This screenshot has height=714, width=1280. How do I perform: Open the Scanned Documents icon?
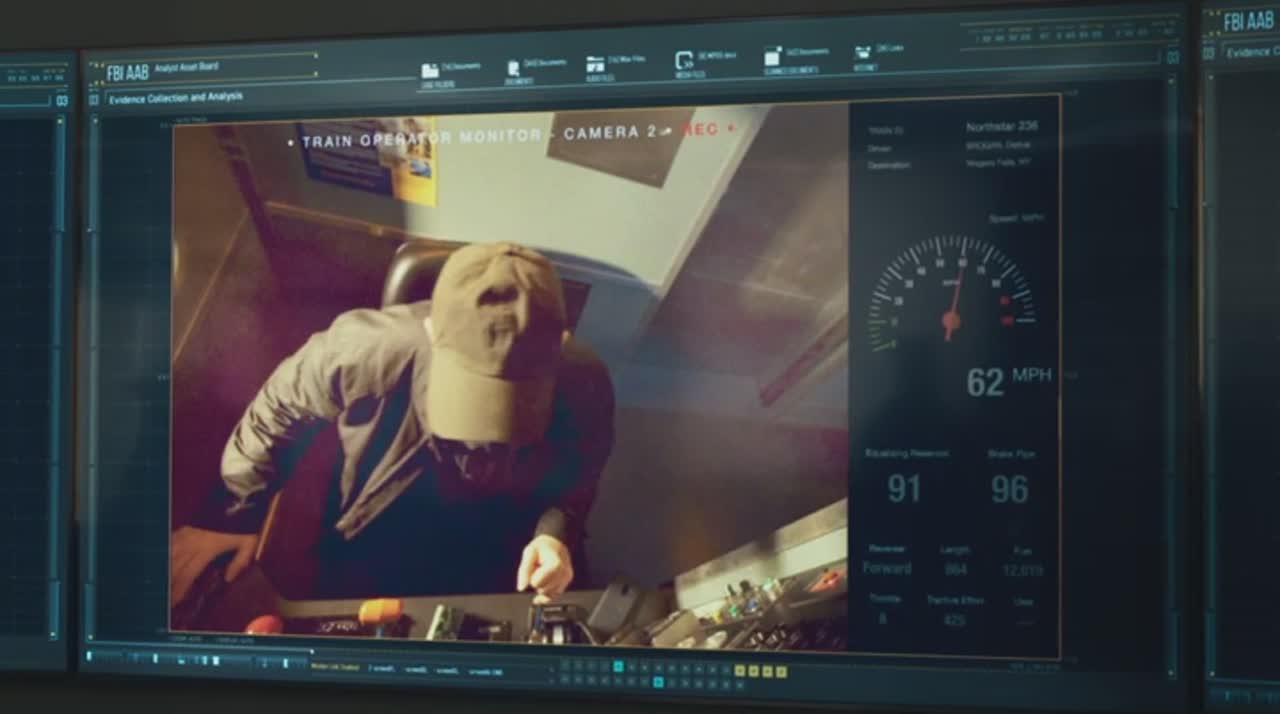pyautogui.click(x=773, y=57)
